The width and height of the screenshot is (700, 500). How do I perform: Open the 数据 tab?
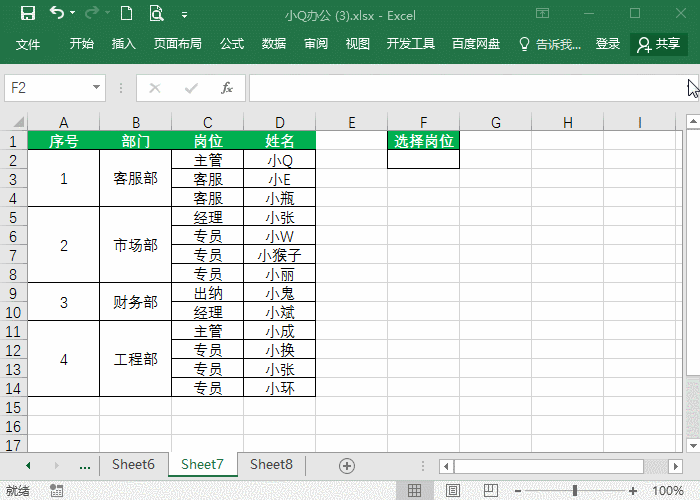[x=274, y=44]
